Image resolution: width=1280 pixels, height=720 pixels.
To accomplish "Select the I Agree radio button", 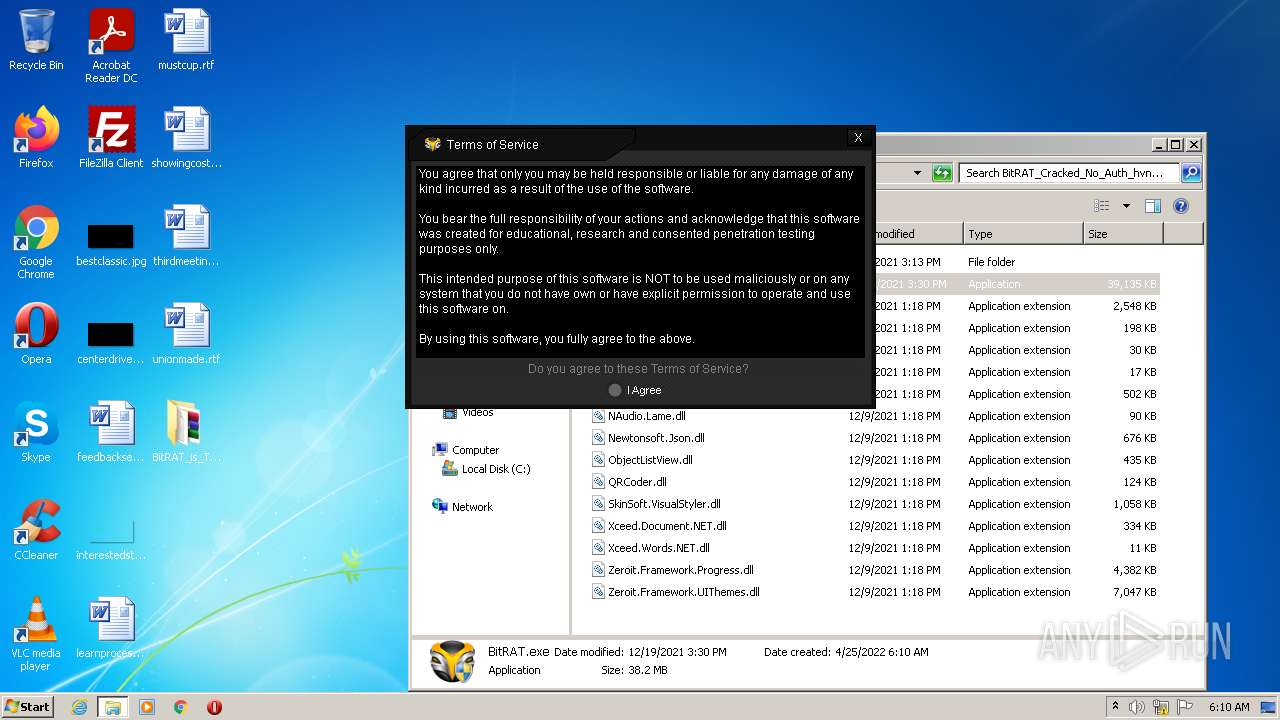I will tap(615, 390).
